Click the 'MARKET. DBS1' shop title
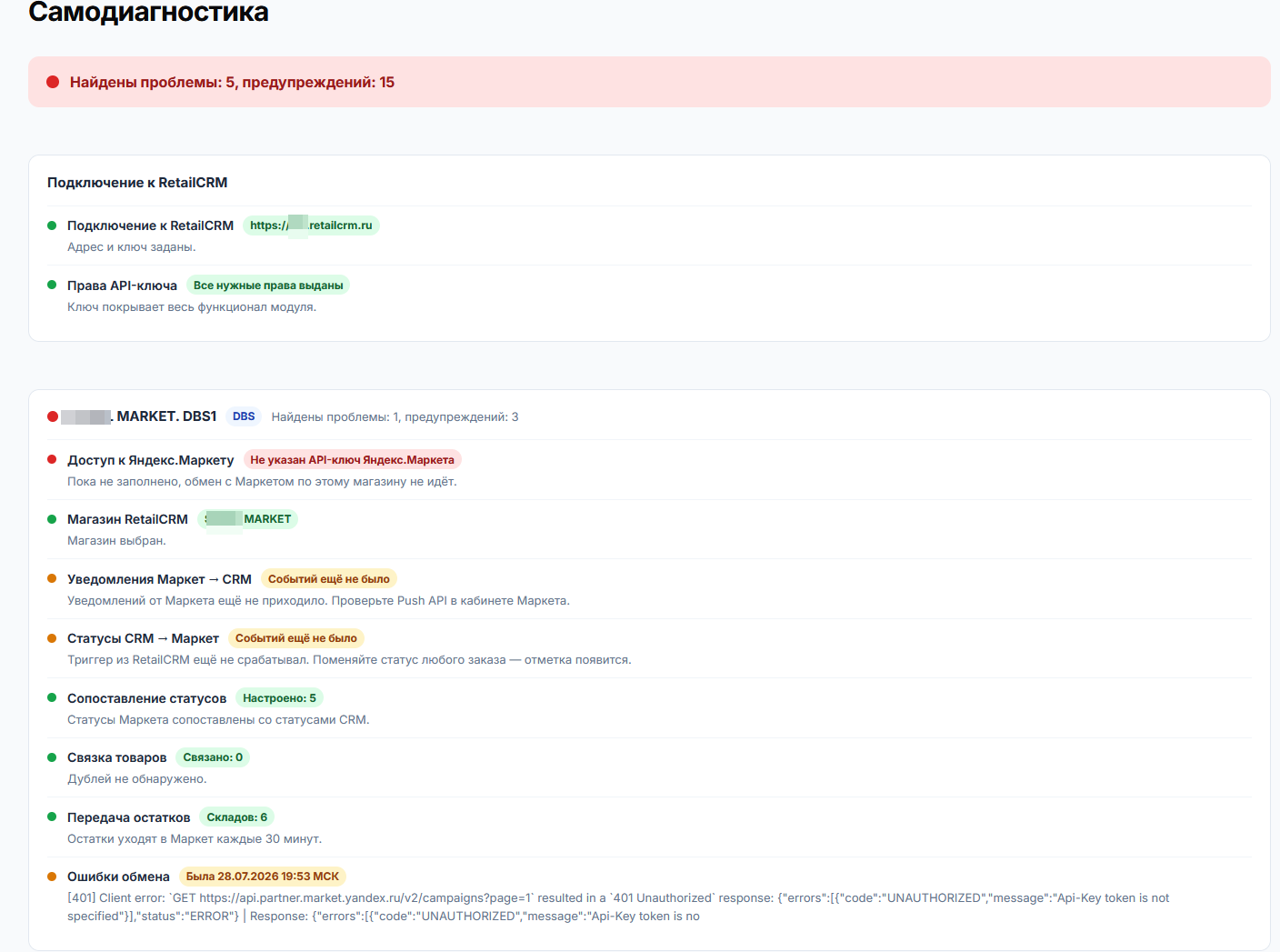 point(166,416)
